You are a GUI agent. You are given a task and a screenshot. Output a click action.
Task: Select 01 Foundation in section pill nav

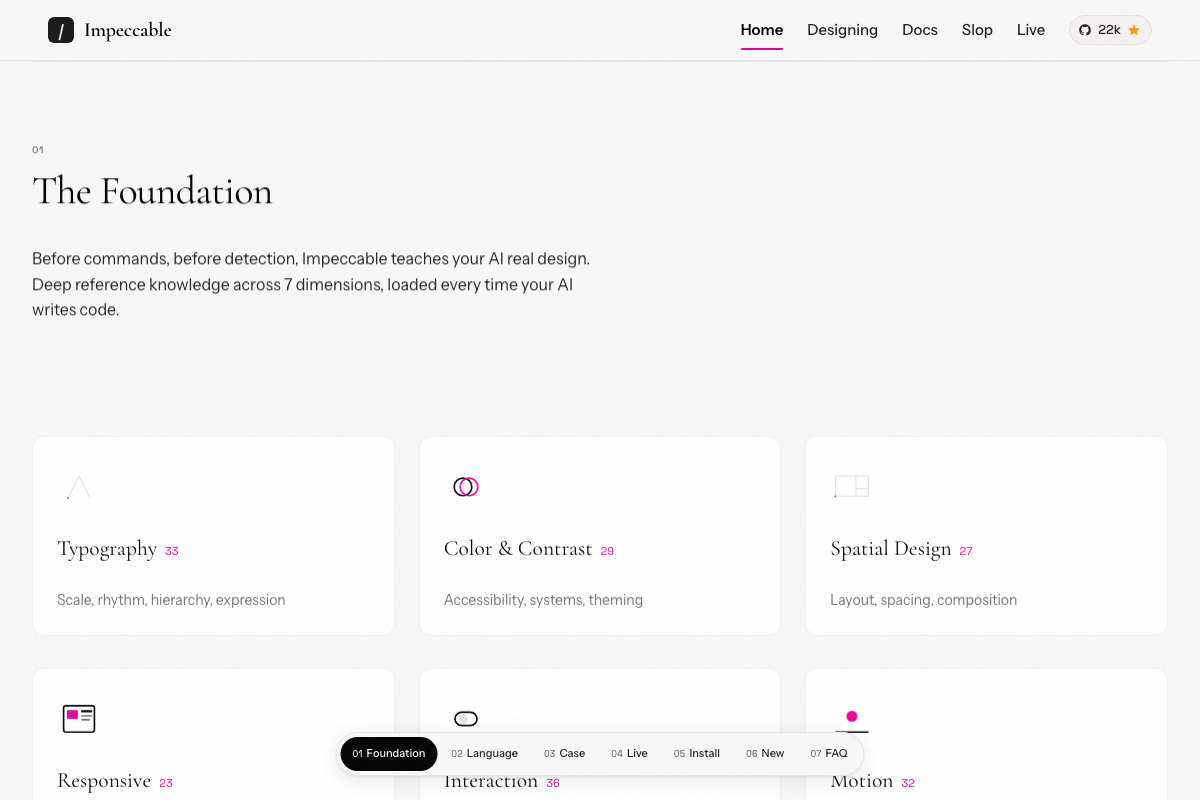(389, 754)
